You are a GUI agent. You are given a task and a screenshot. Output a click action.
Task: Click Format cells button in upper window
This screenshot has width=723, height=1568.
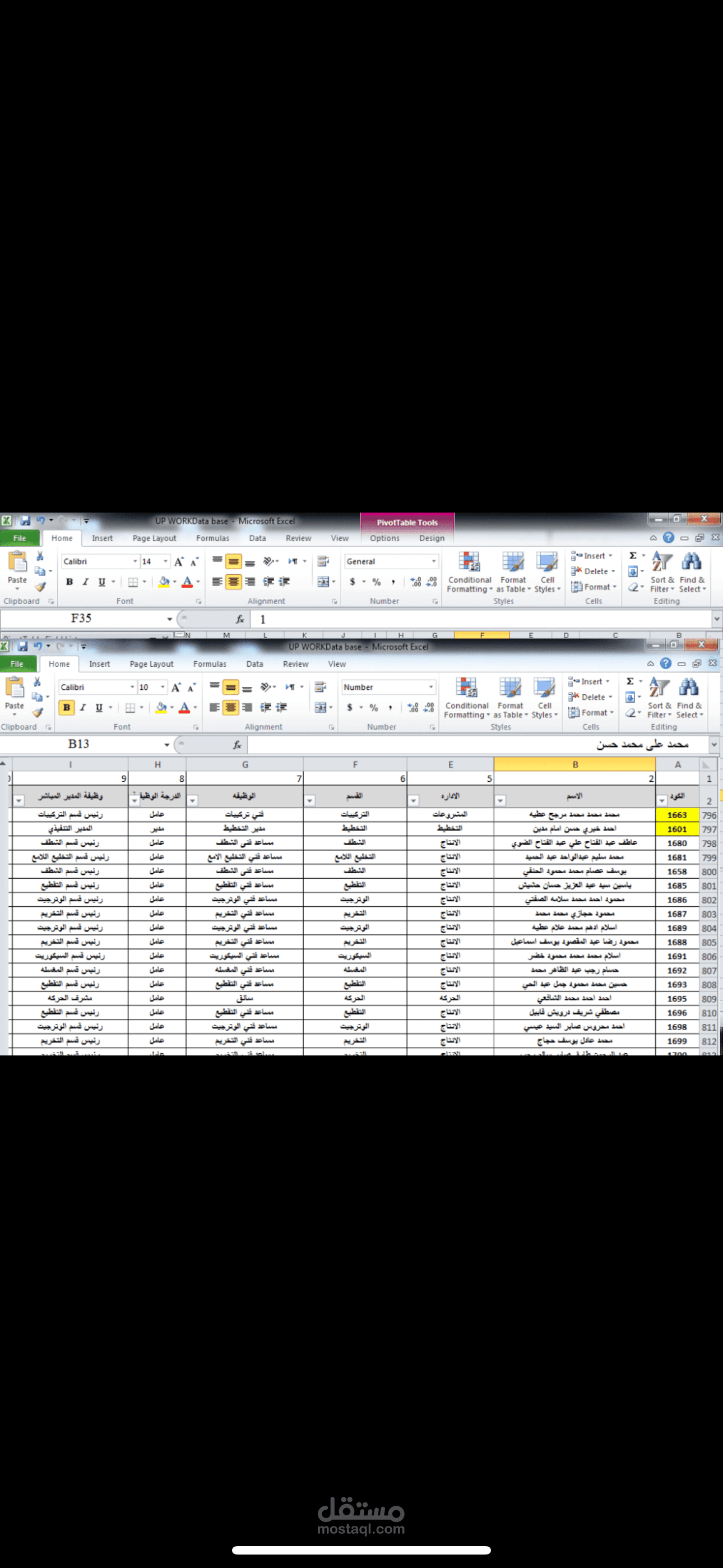coord(593,587)
